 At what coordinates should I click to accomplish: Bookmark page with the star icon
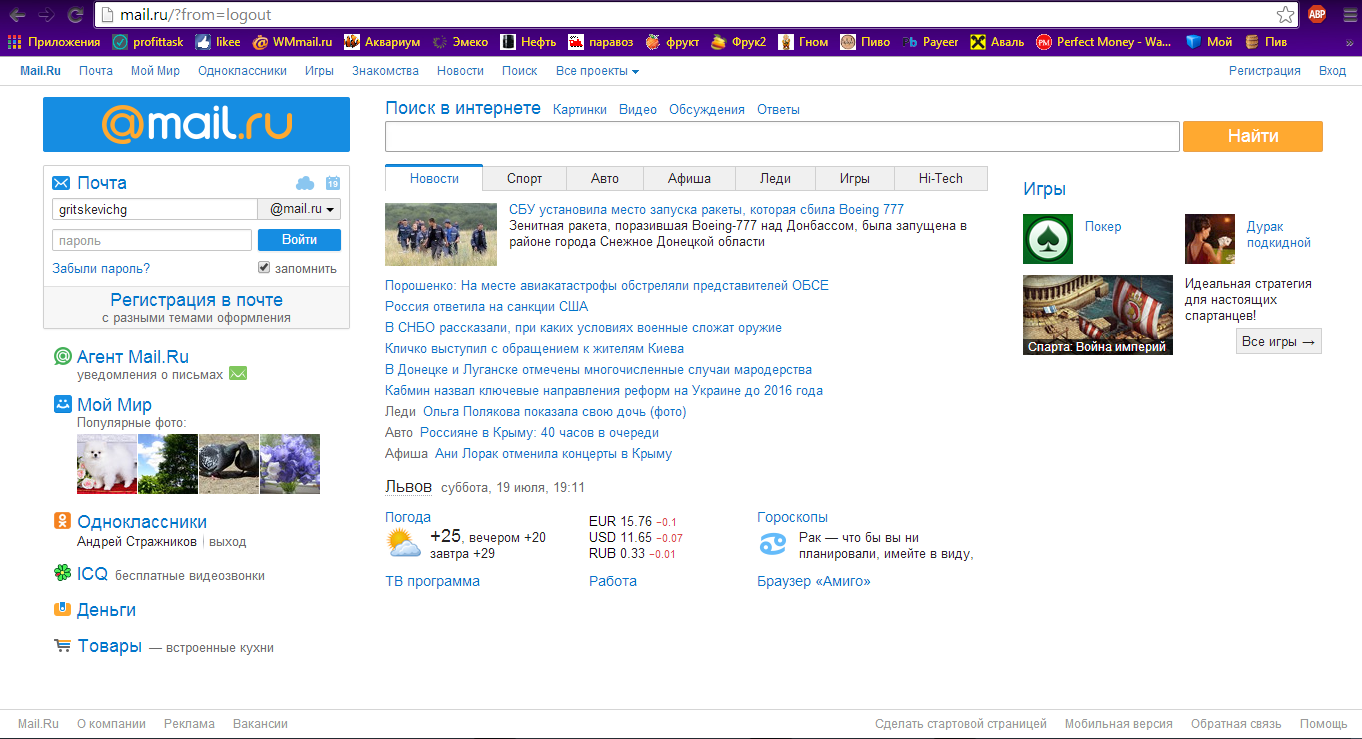pos(1286,15)
